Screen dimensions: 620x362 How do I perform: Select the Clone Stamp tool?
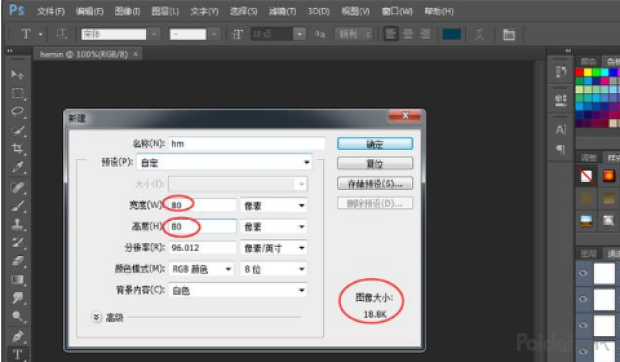tap(17, 224)
